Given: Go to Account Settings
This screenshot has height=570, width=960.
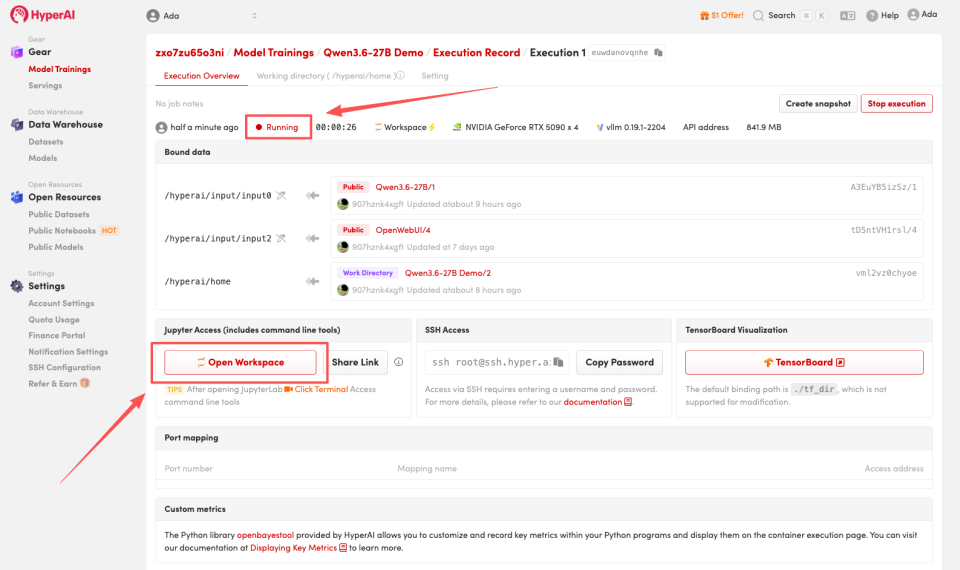Looking at the screenshot, I should click(61, 303).
